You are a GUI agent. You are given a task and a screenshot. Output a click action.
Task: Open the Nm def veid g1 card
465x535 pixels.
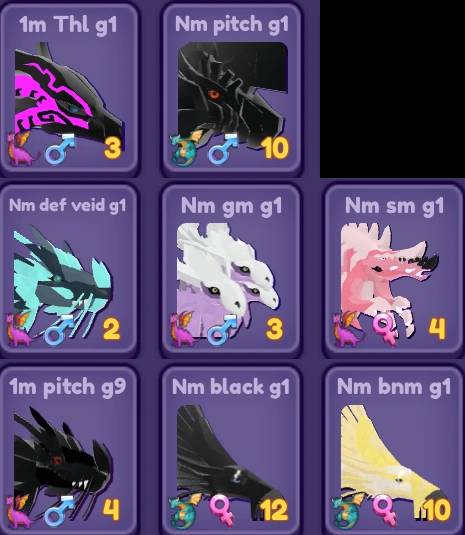(x=68, y=270)
